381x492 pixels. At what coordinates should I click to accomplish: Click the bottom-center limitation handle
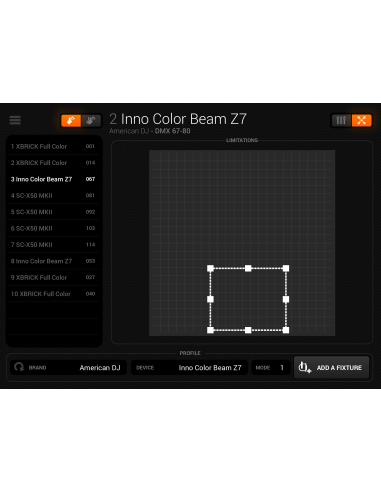point(248,330)
